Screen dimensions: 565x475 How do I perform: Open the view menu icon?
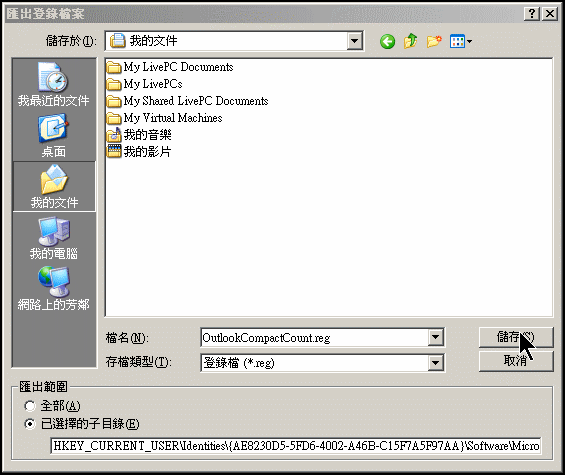tap(461, 41)
